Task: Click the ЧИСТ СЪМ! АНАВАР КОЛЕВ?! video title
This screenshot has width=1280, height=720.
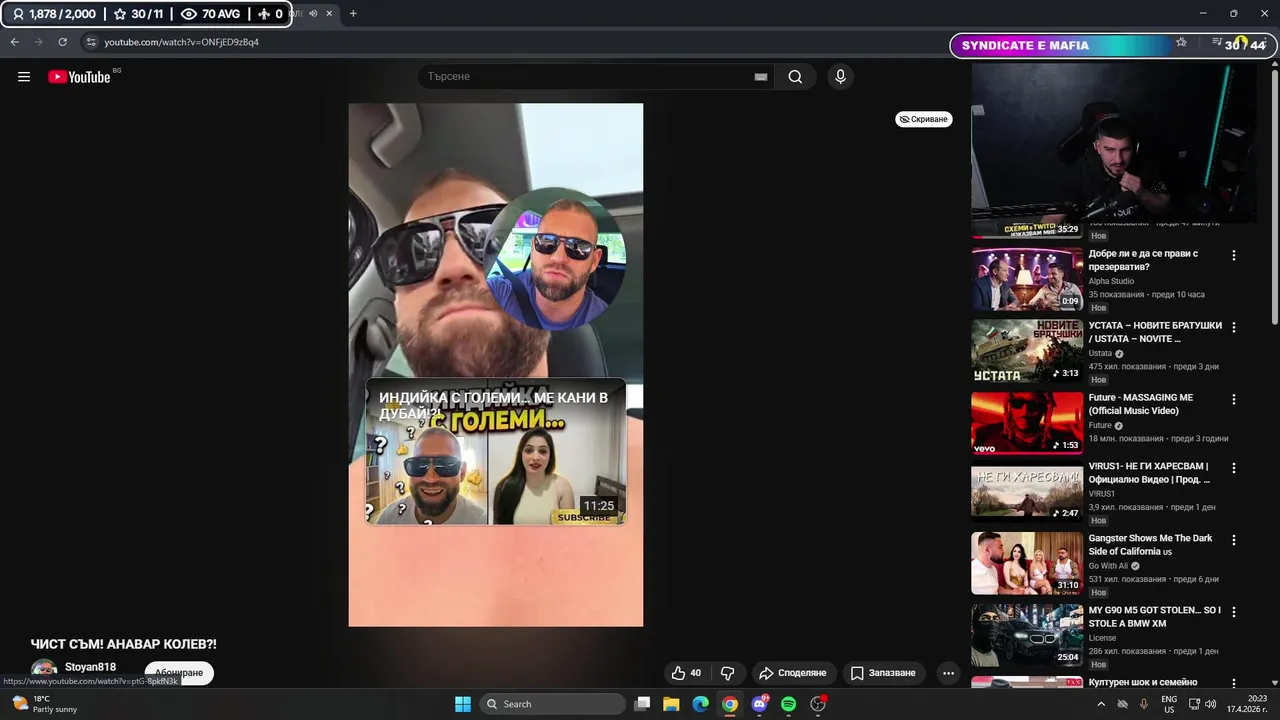Action: [x=124, y=645]
